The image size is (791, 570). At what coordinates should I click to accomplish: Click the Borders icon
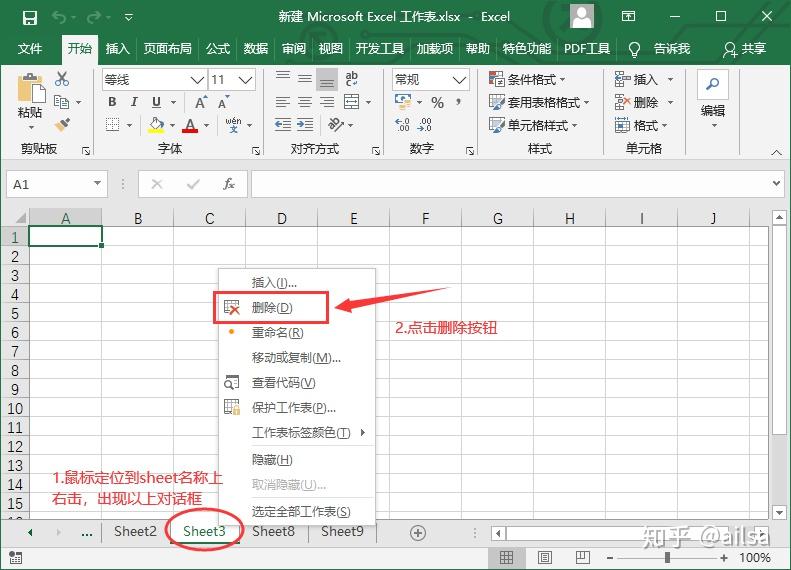112,125
